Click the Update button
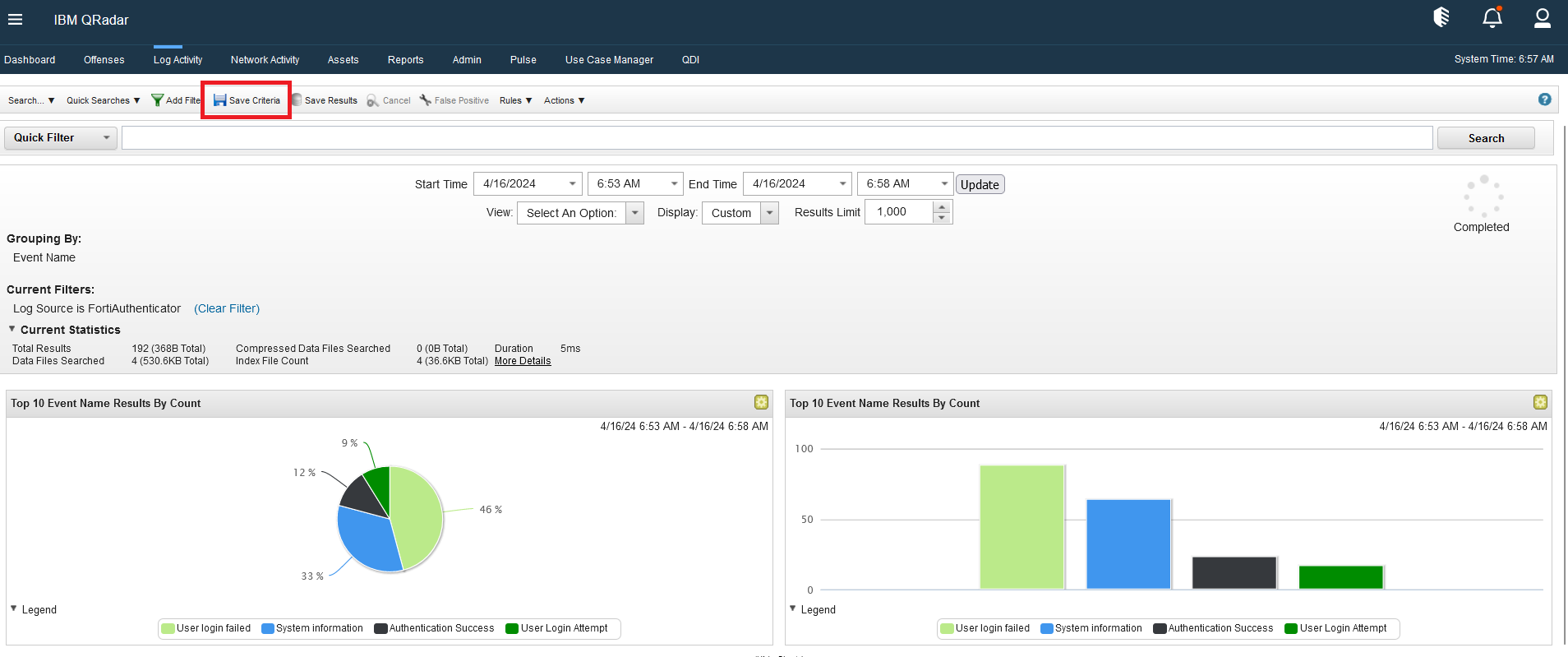This screenshot has width=1568, height=657. point(980,184)
